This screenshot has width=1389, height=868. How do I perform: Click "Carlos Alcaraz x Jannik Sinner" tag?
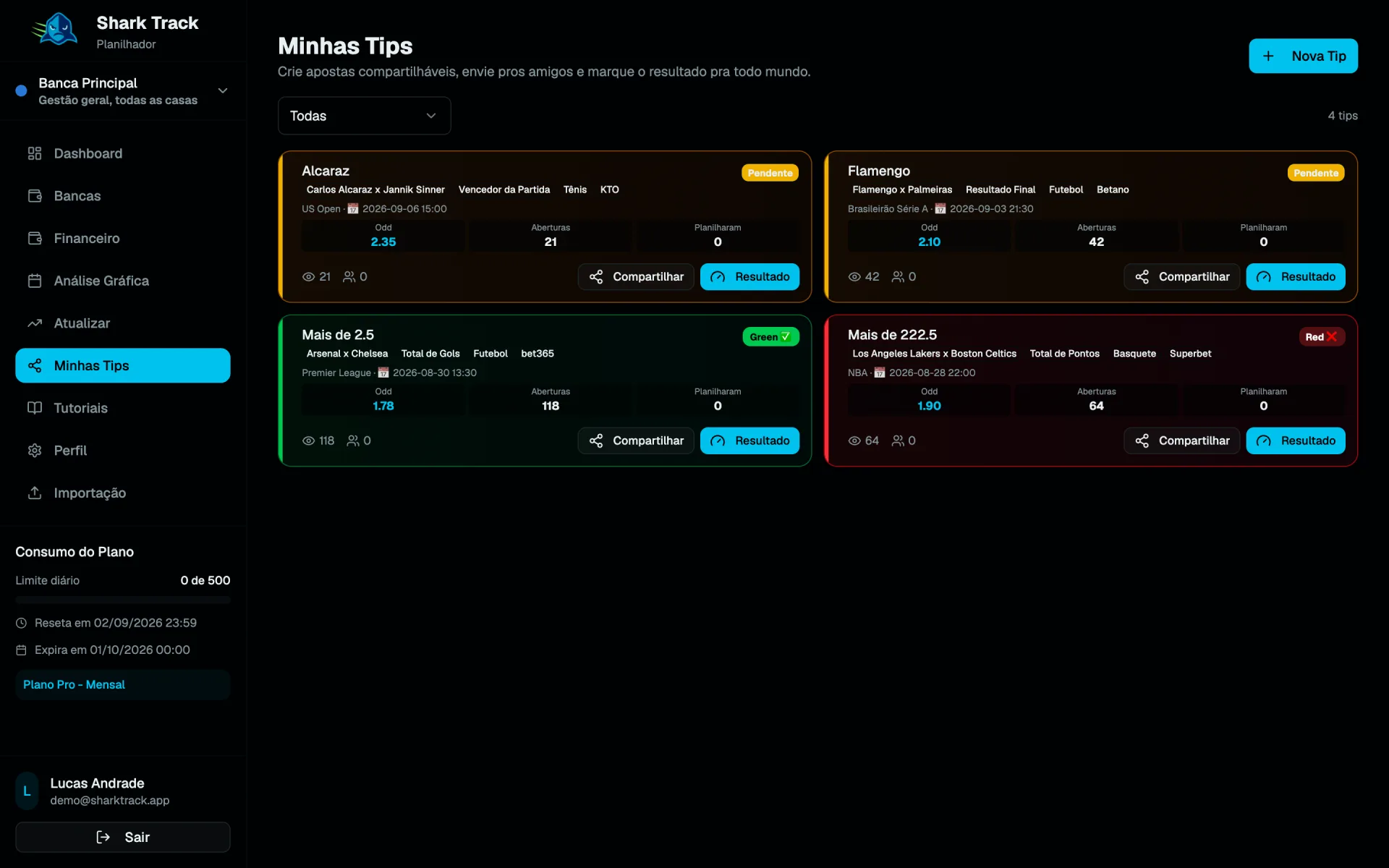click(x=375, y=190)
